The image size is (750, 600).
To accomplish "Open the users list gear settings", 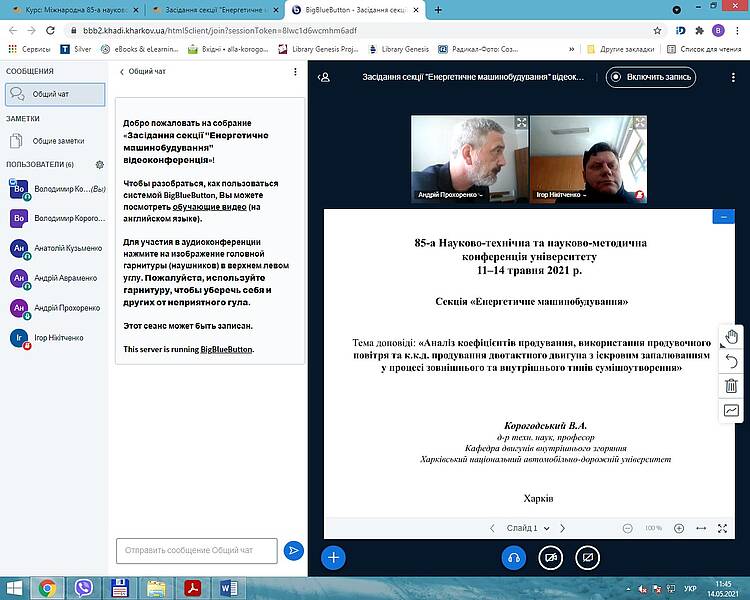I will (99, 164).
